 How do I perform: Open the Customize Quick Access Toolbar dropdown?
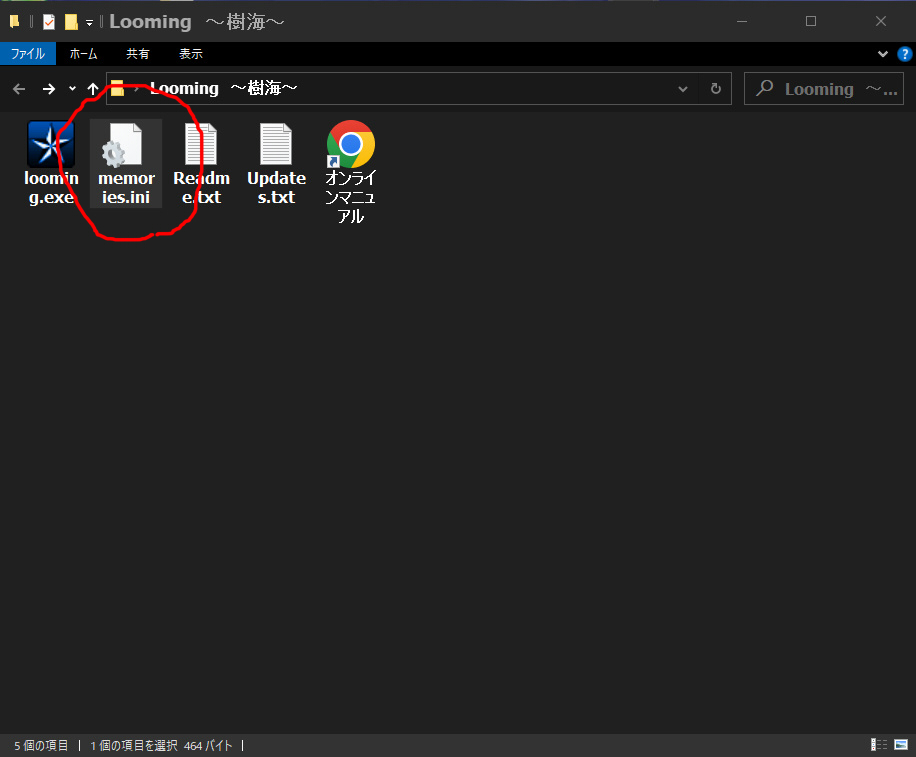(x=89, y=21)
